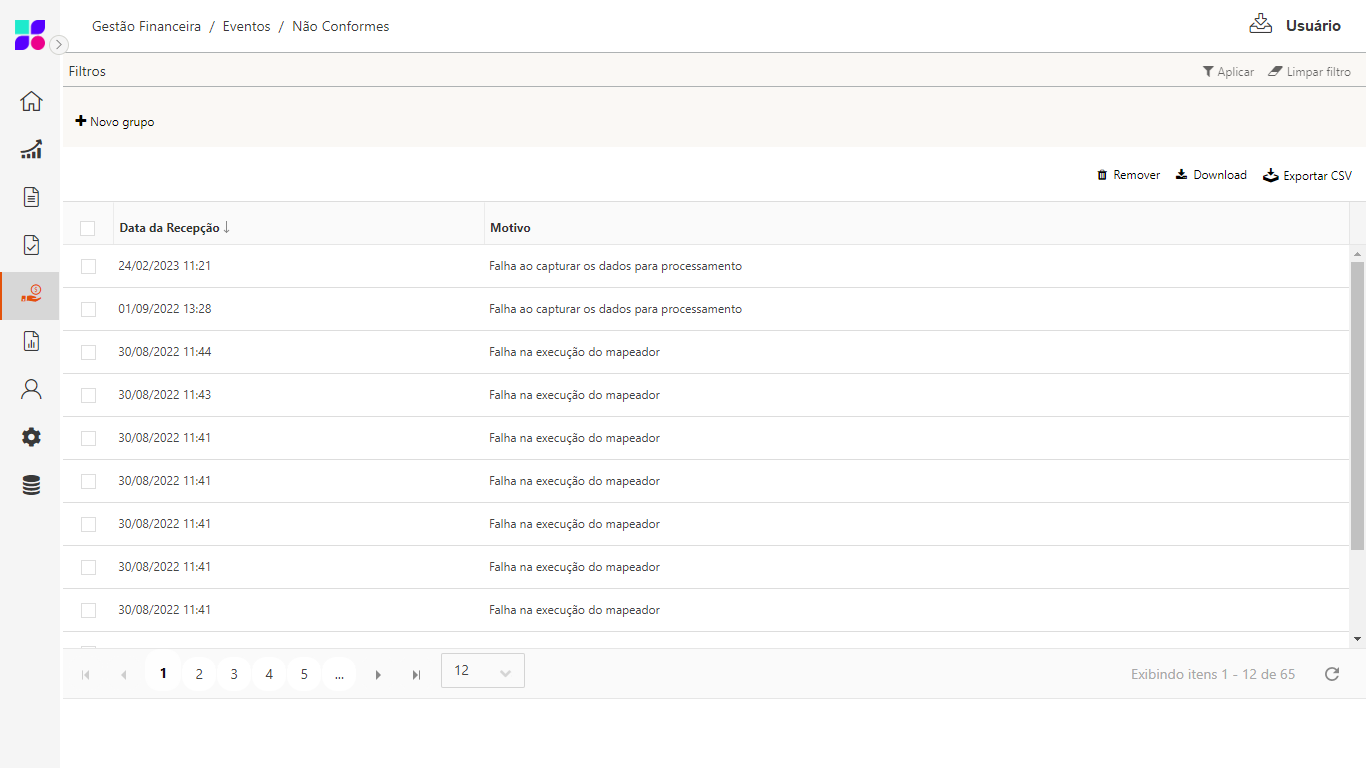Open the home icon in sidebar
1366x768 pixels.
pyautogui.click(x=31, y=101)
